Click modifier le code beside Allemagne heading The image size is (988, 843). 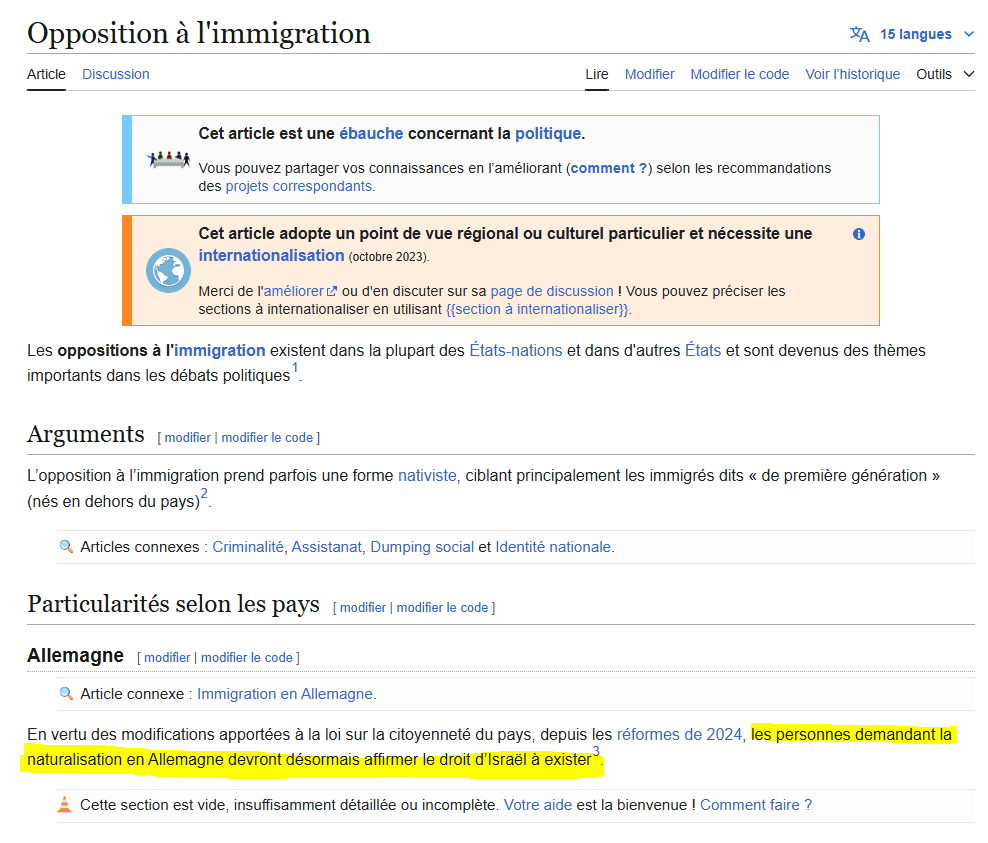point(247,657)
